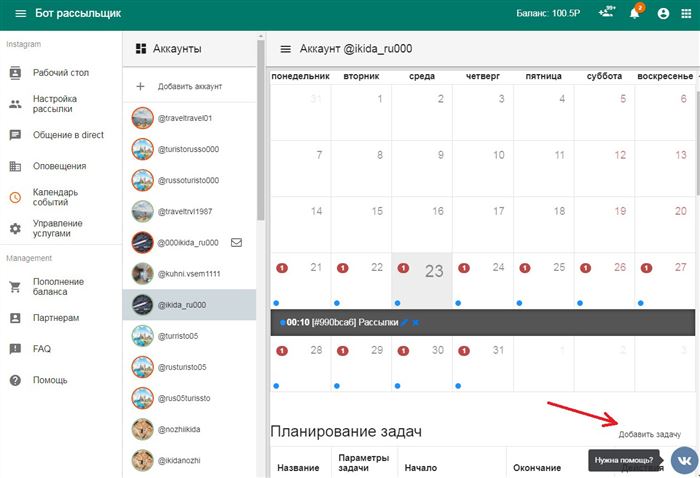Open the VK help chat button

pyautogui.click(x=685, y=460)
